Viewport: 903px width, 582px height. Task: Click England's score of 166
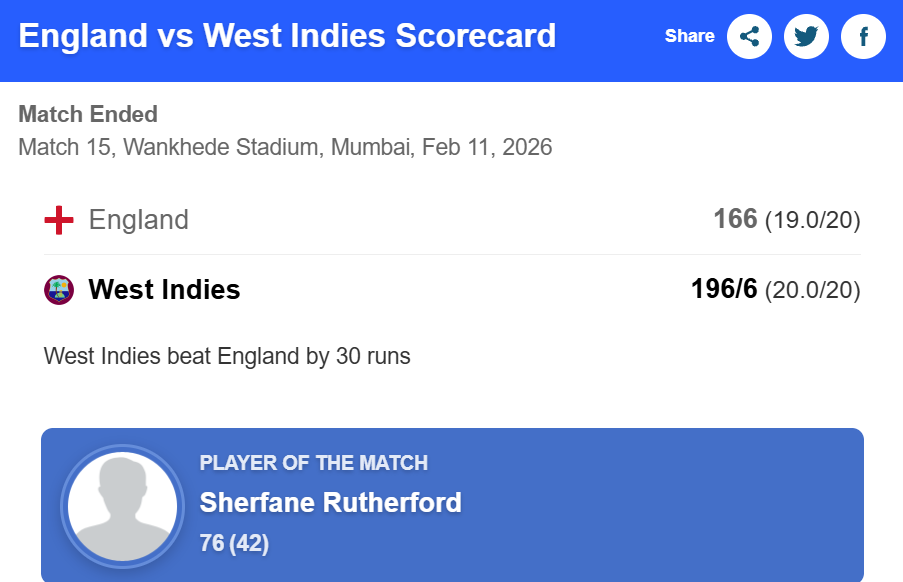(x=735, y=220)
